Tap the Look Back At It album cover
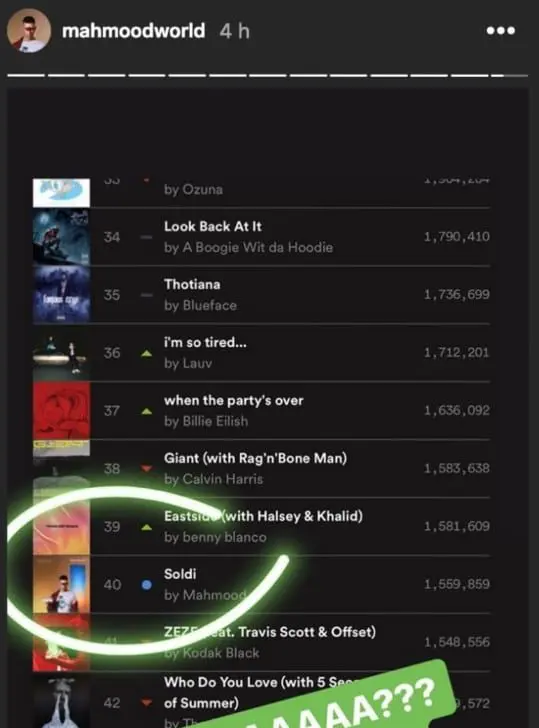The width and height of the screenshot is (539, 728). 61,237
